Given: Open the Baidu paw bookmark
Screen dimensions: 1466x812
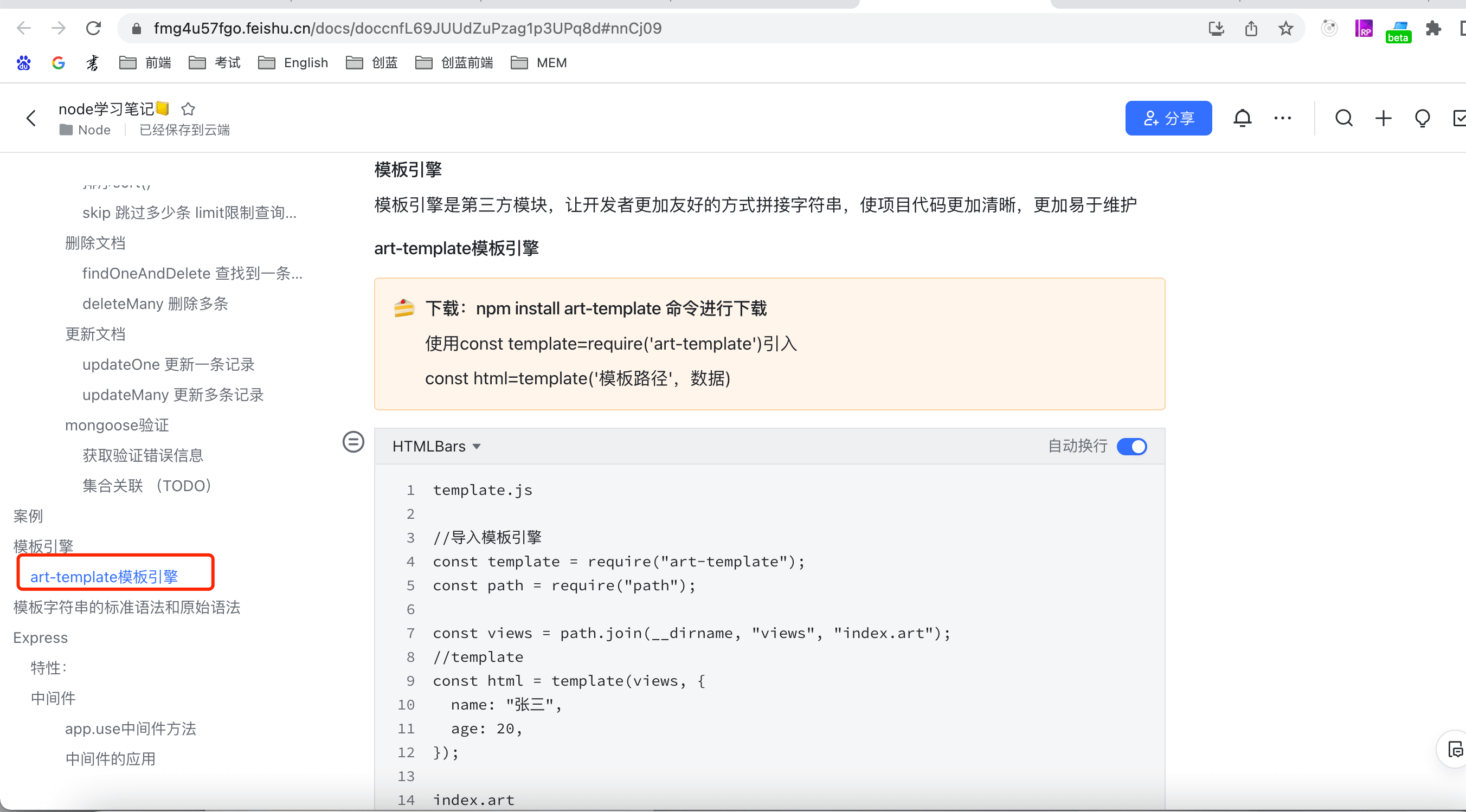Looking at the screenshot, I should 23,62.
